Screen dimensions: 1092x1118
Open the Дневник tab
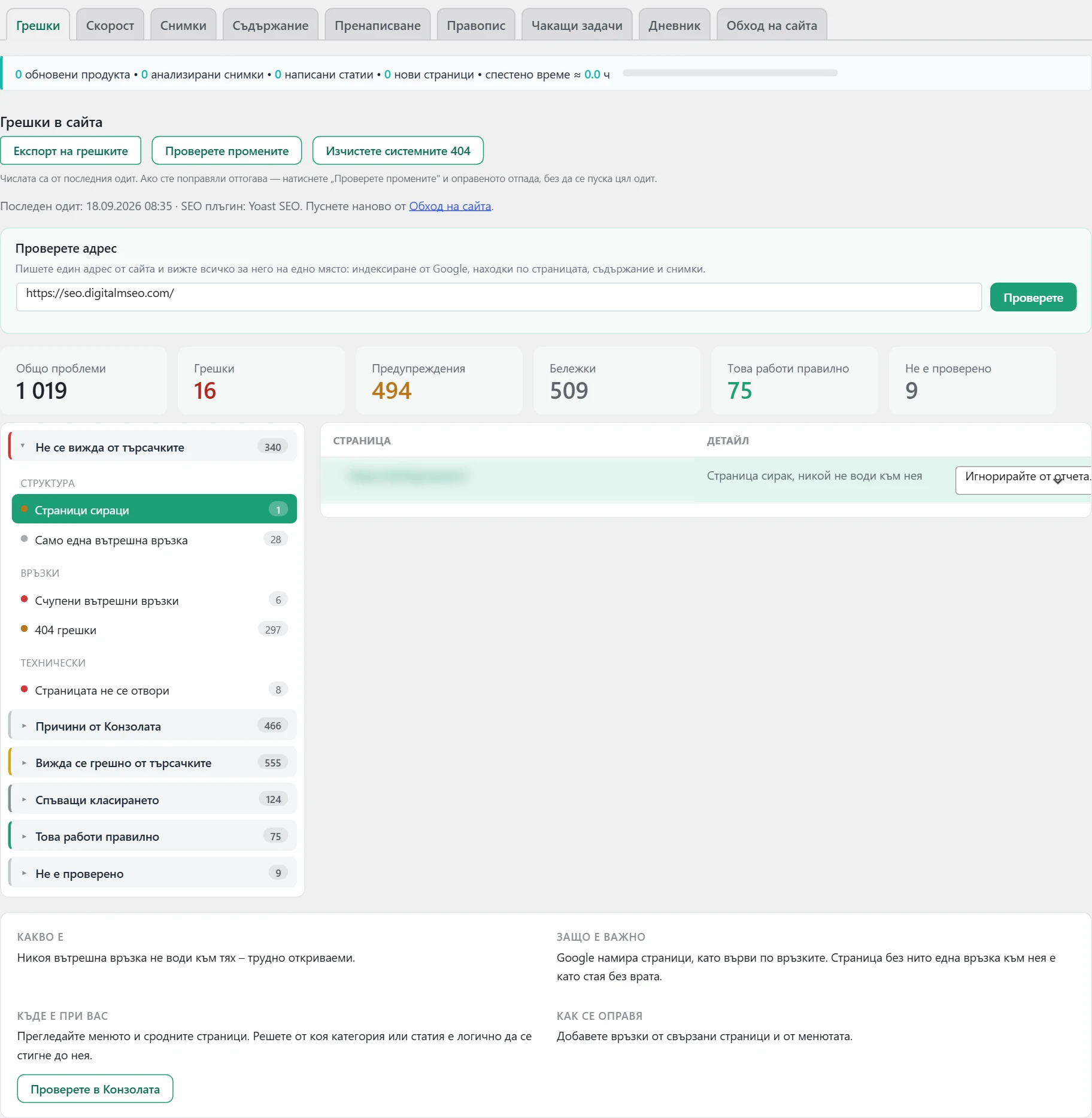675,25
